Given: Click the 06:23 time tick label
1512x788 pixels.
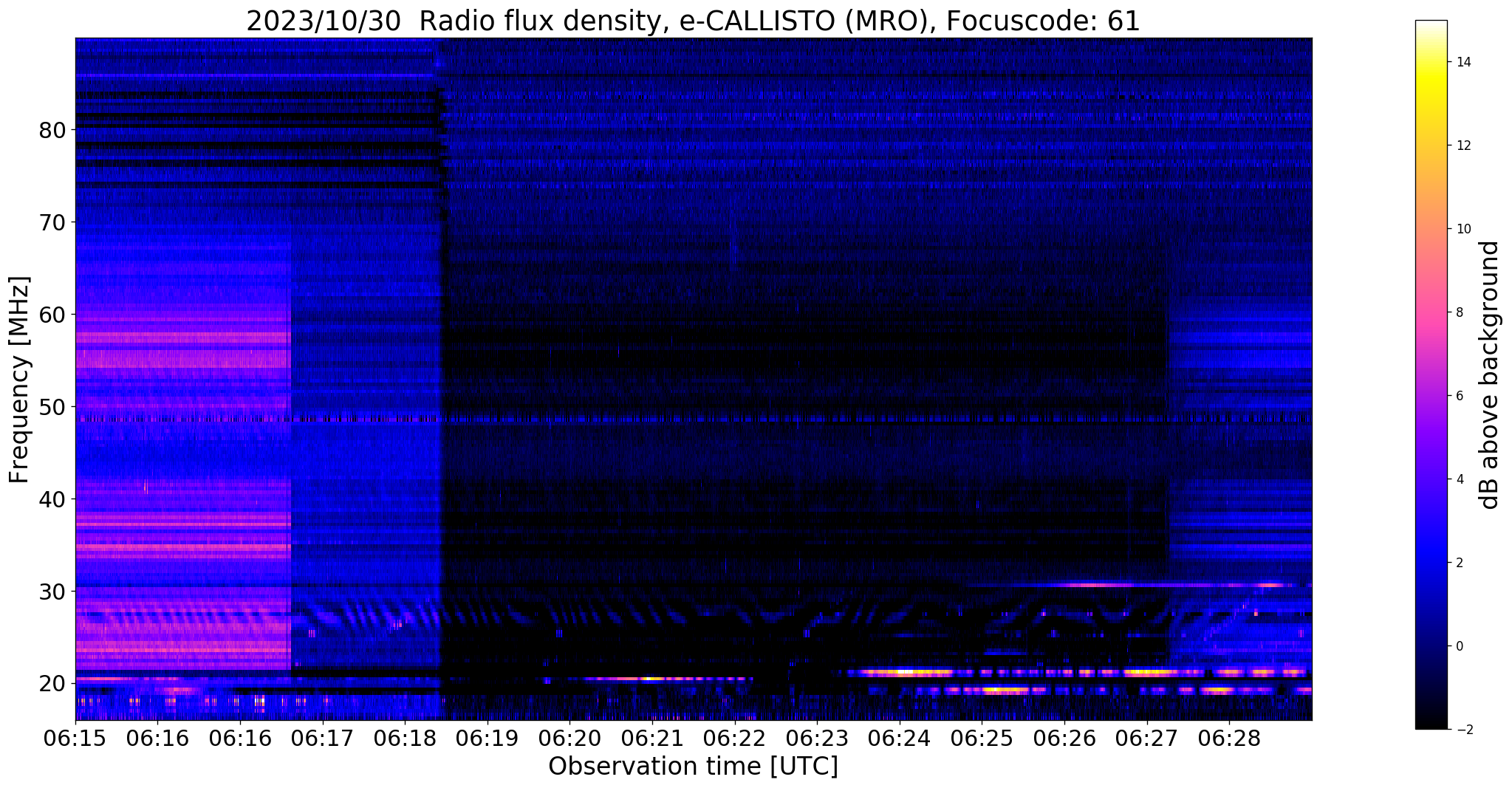Looking at the screenshot, I should point(817,738).
